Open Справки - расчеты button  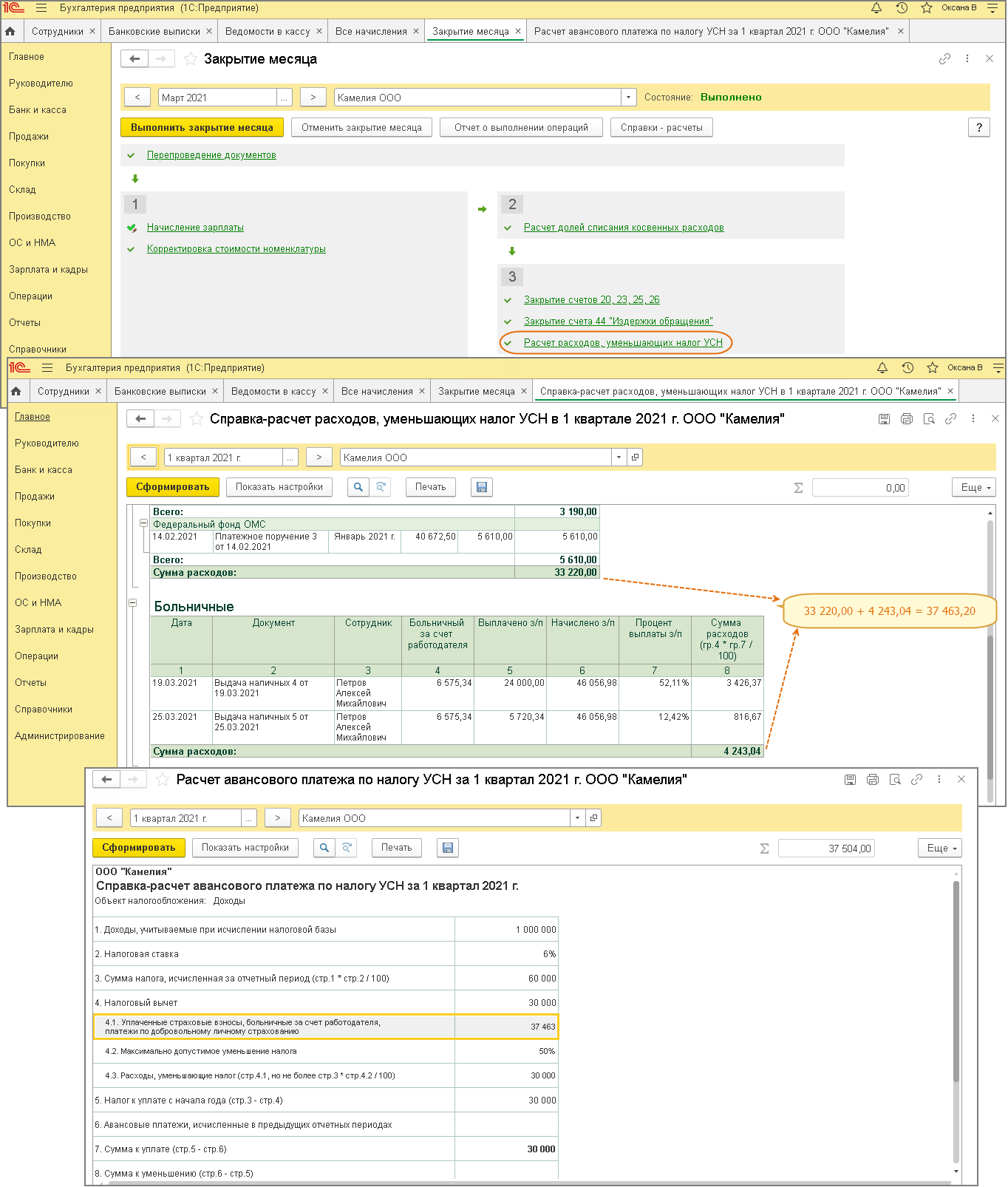[661, 128]
